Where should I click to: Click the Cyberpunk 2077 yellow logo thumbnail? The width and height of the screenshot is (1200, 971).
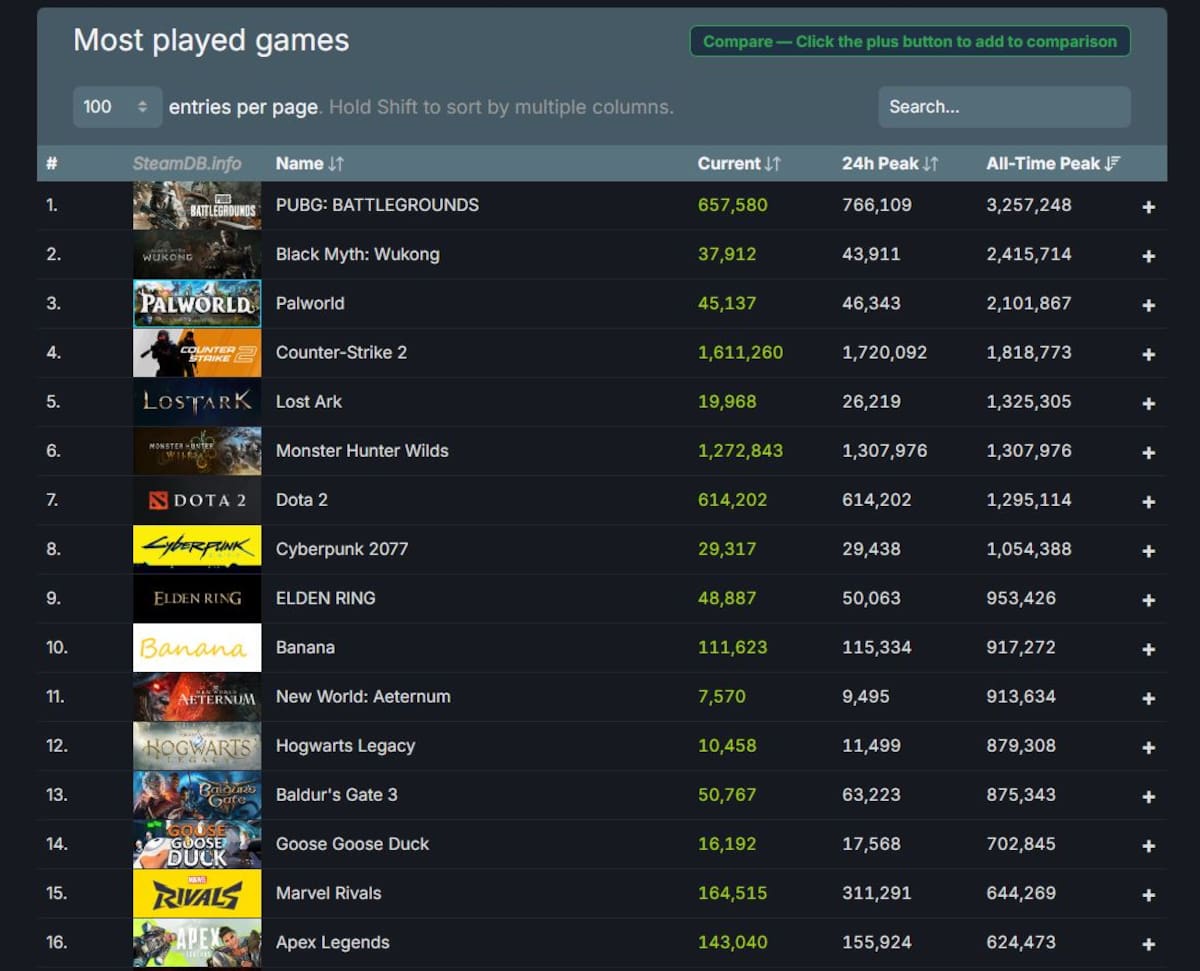197,549
